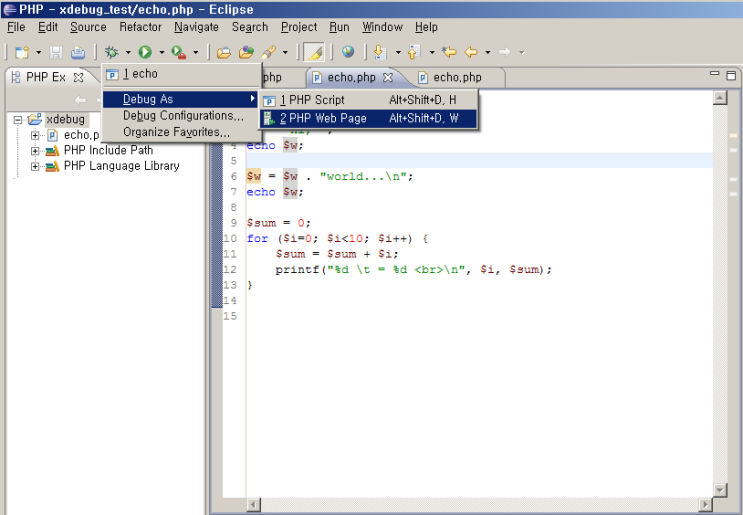Click the editor vertical scrollbar up arrow
This screenshot has height=515, width=743.
point(720,98)
